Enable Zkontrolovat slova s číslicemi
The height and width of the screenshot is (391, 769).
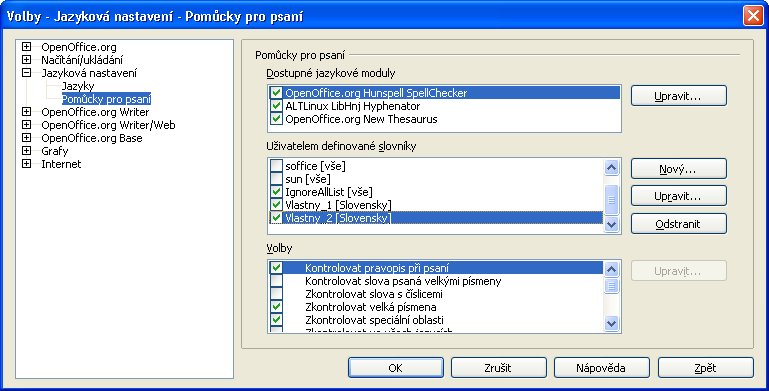pyautogui.click(x=276, y=294)
